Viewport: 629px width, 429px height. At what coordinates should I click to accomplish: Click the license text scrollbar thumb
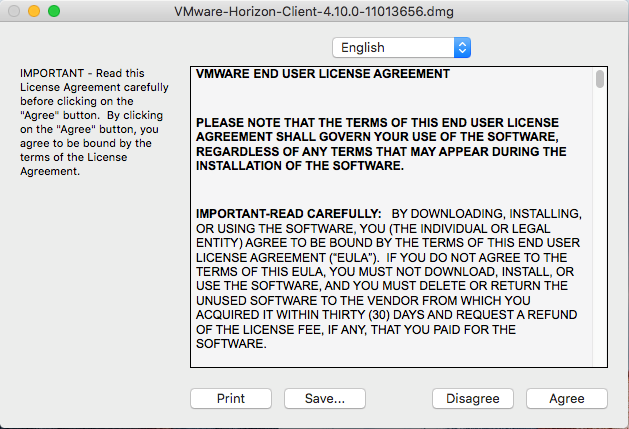[x=600, y=79]
